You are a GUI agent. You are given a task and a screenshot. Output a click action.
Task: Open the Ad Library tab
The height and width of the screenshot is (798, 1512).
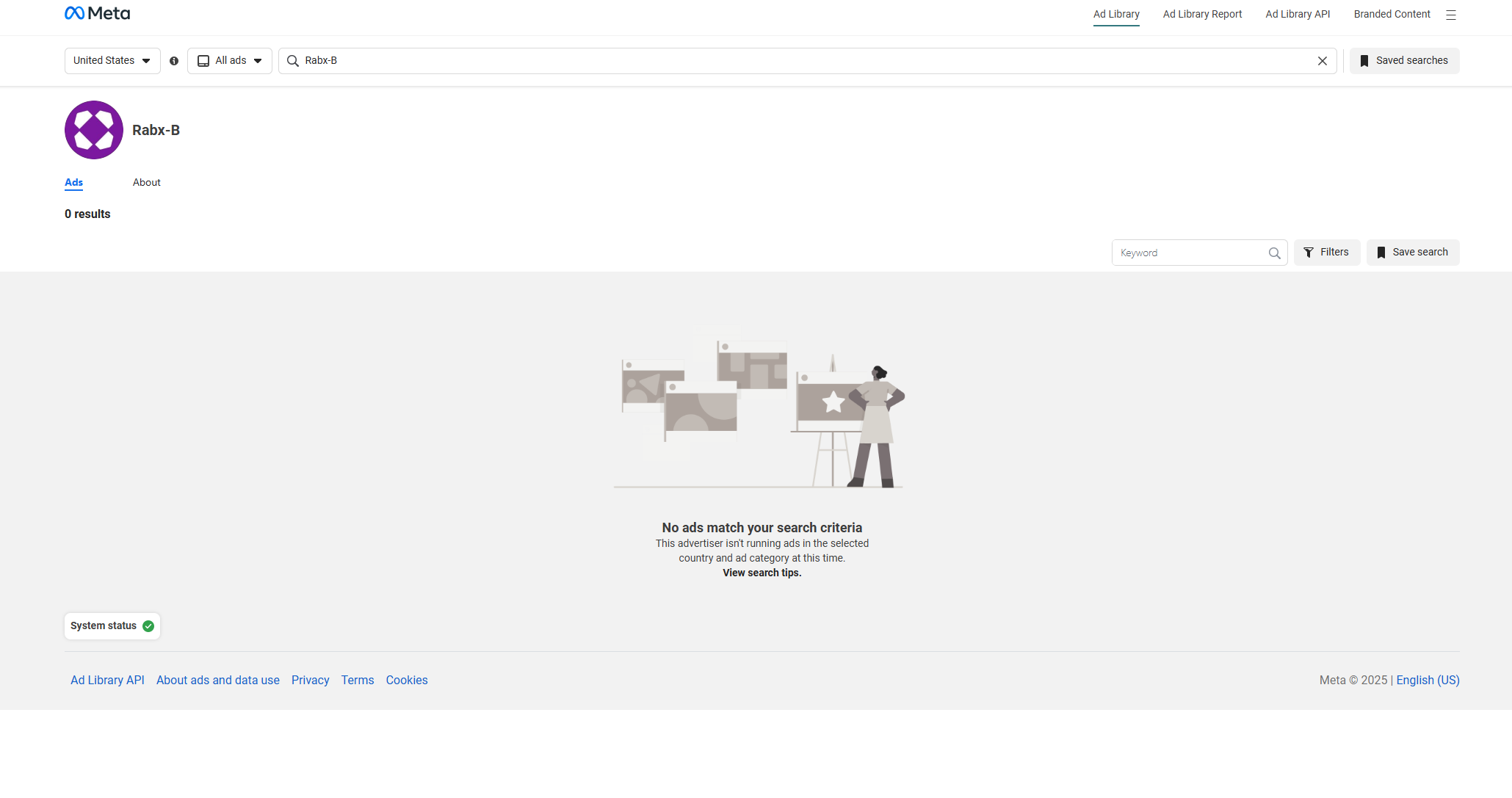click(1116, 14)
